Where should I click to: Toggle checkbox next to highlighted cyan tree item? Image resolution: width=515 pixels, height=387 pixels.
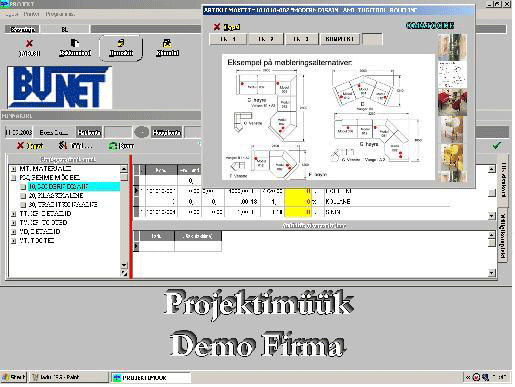[23, 187]
